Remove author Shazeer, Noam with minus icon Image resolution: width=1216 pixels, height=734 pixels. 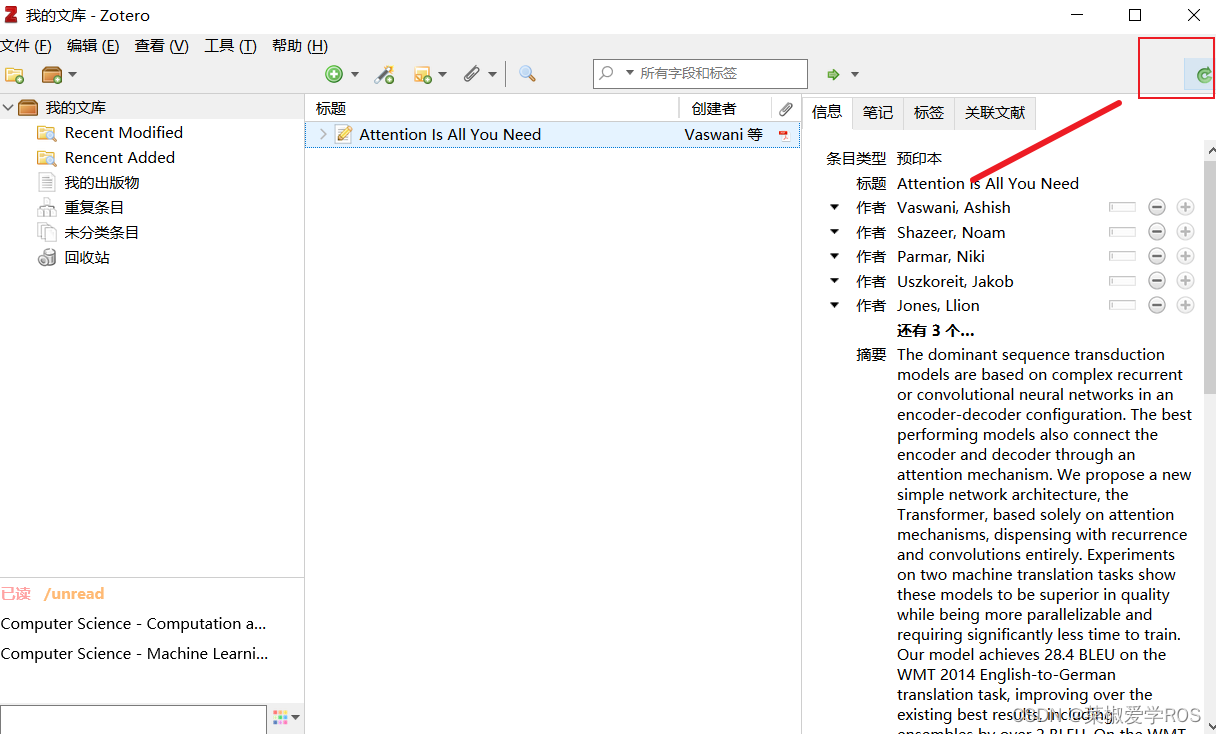click(x=1157, y=232)
